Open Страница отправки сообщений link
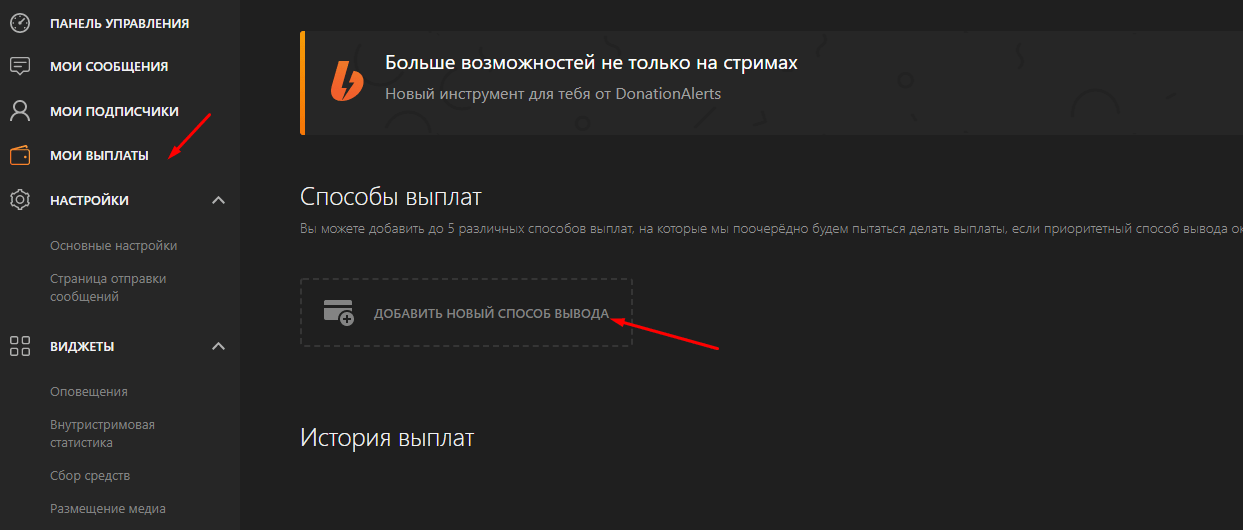Image resolution: width=1243 pixels, height=530 pixels. click(x=108, y=288)
